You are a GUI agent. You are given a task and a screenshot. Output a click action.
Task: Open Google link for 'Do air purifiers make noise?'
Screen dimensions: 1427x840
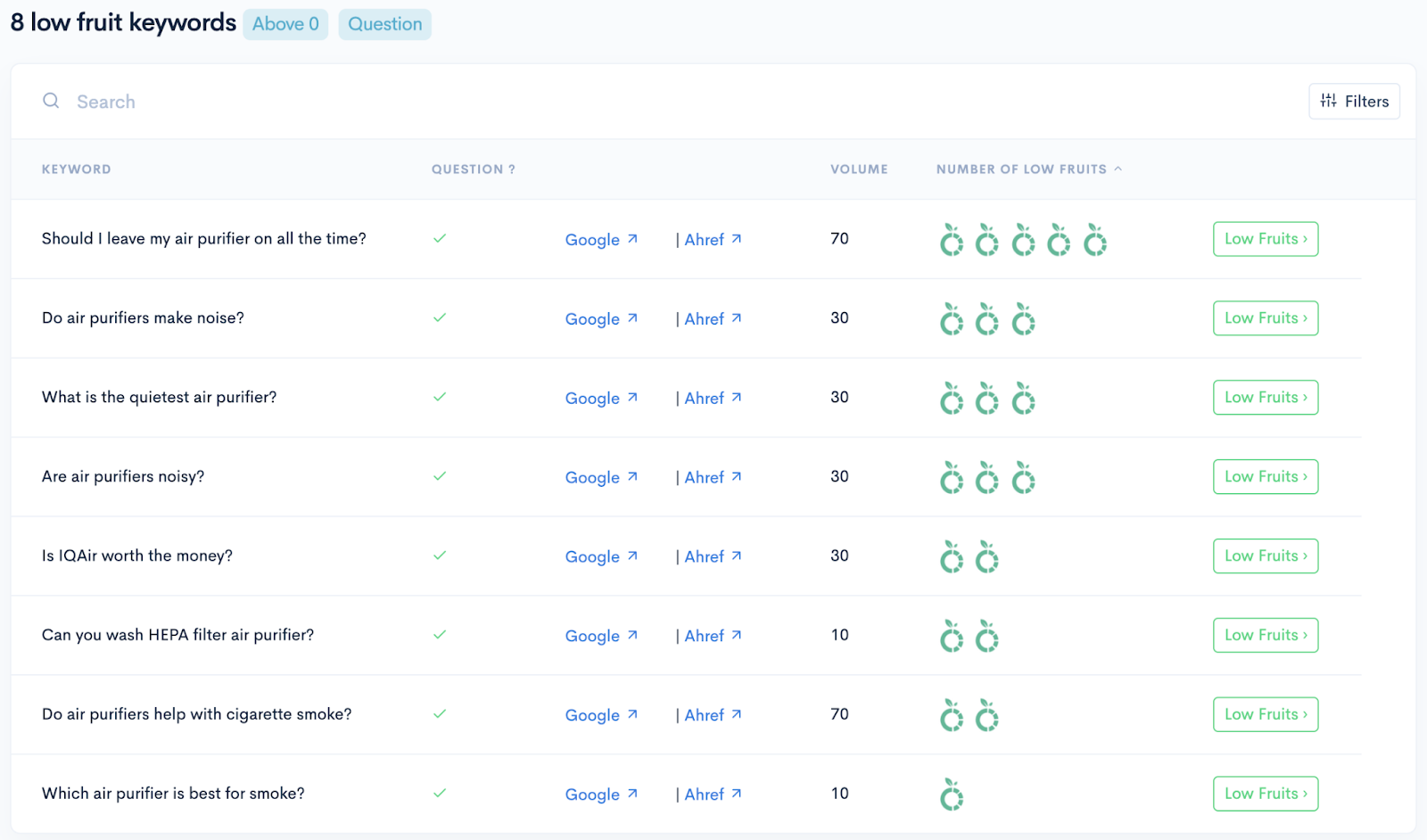coord(592,319)
